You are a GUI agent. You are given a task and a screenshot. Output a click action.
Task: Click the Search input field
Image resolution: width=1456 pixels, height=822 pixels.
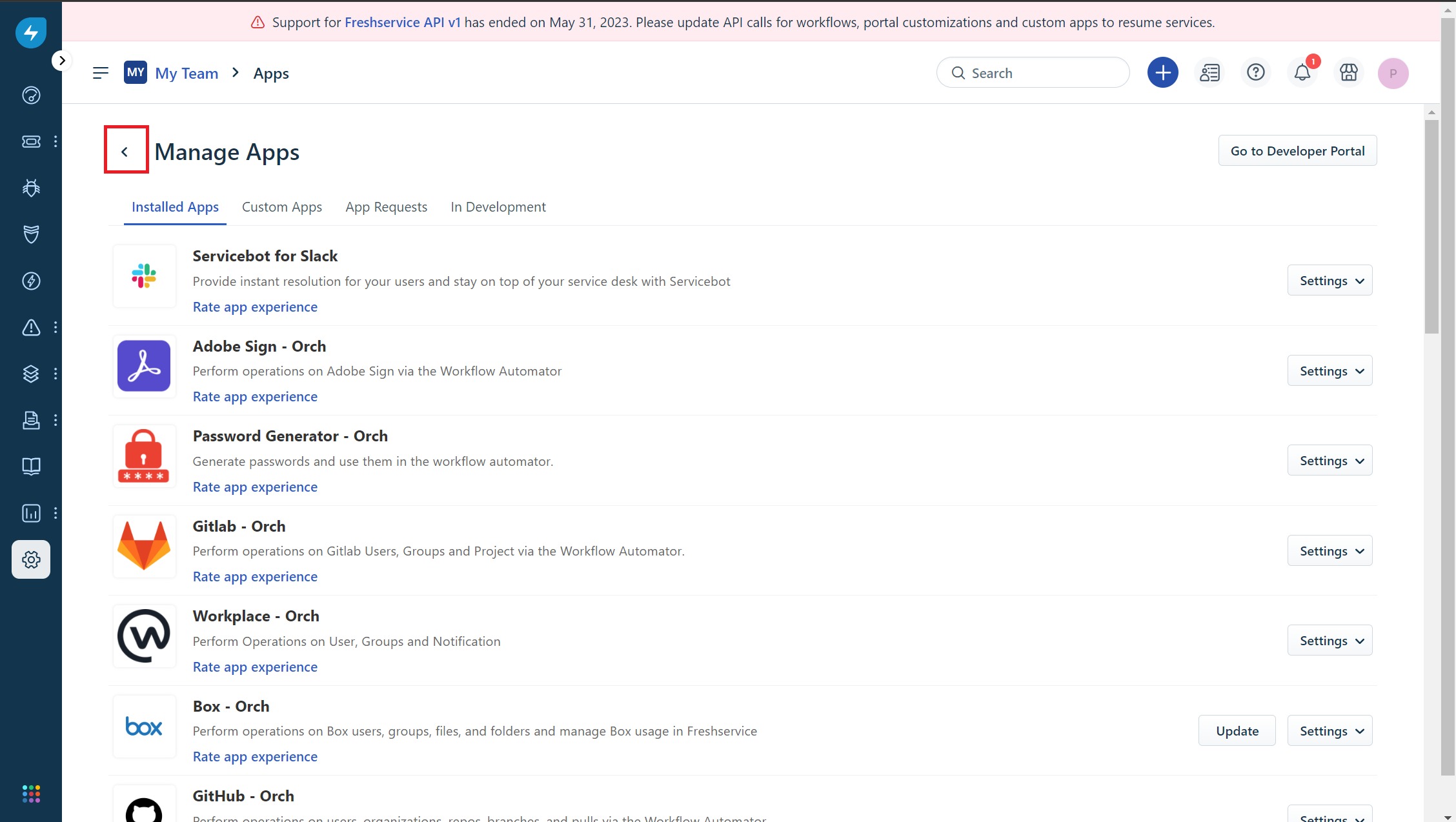[1033, 73]
